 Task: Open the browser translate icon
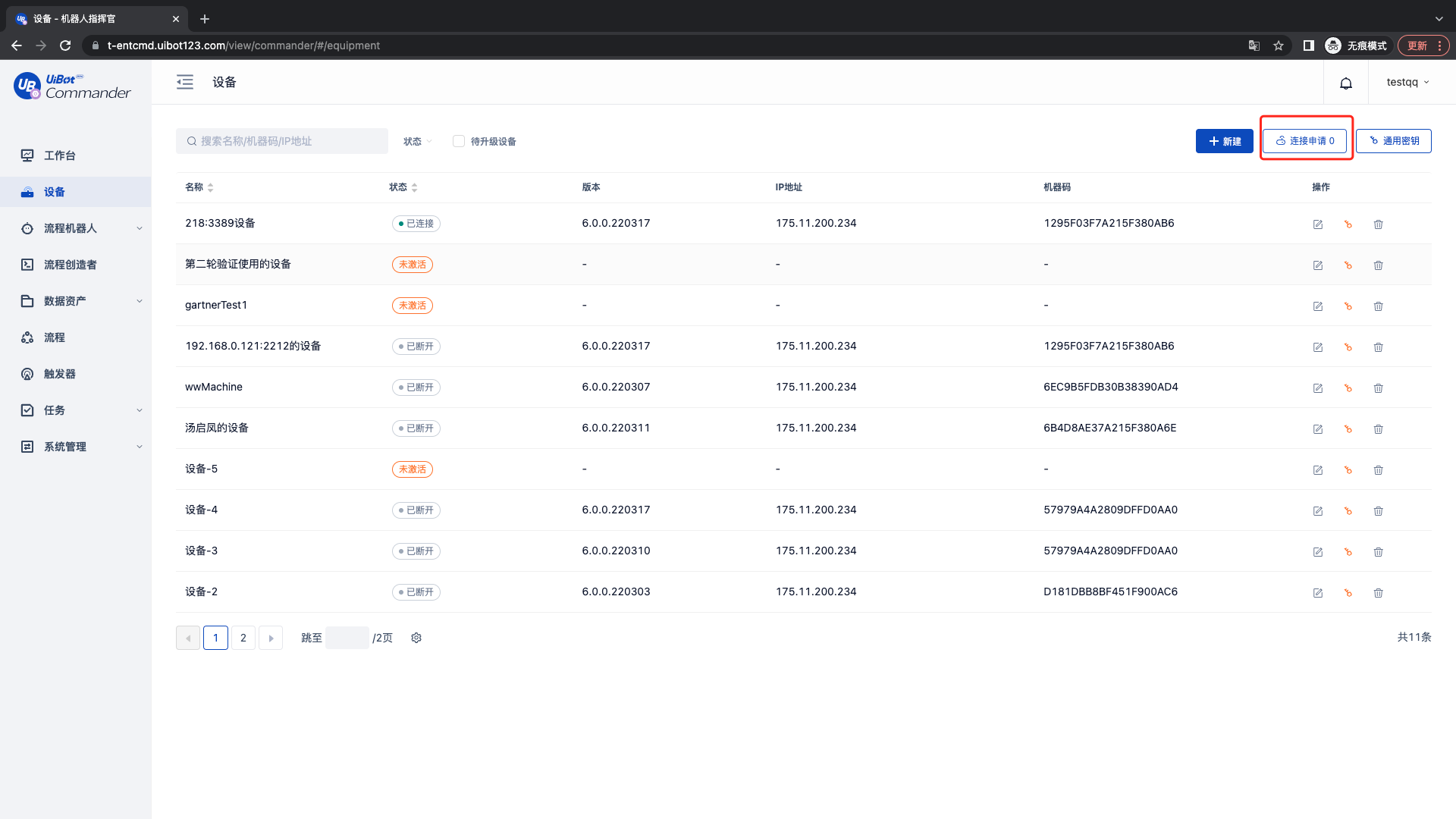tap(1254, 45)
